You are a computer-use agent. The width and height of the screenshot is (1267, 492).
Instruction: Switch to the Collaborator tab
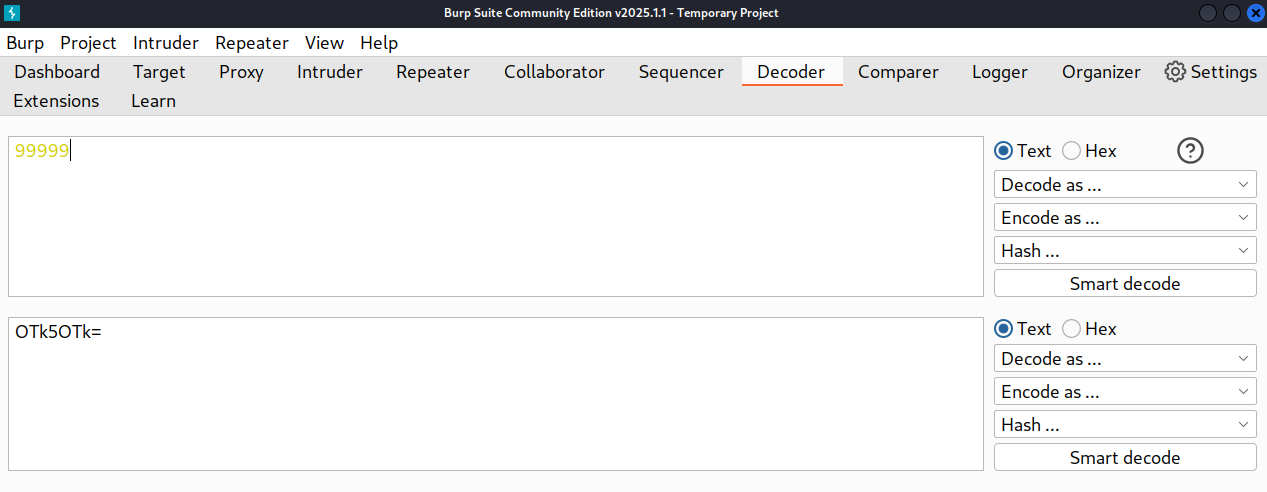554,72
